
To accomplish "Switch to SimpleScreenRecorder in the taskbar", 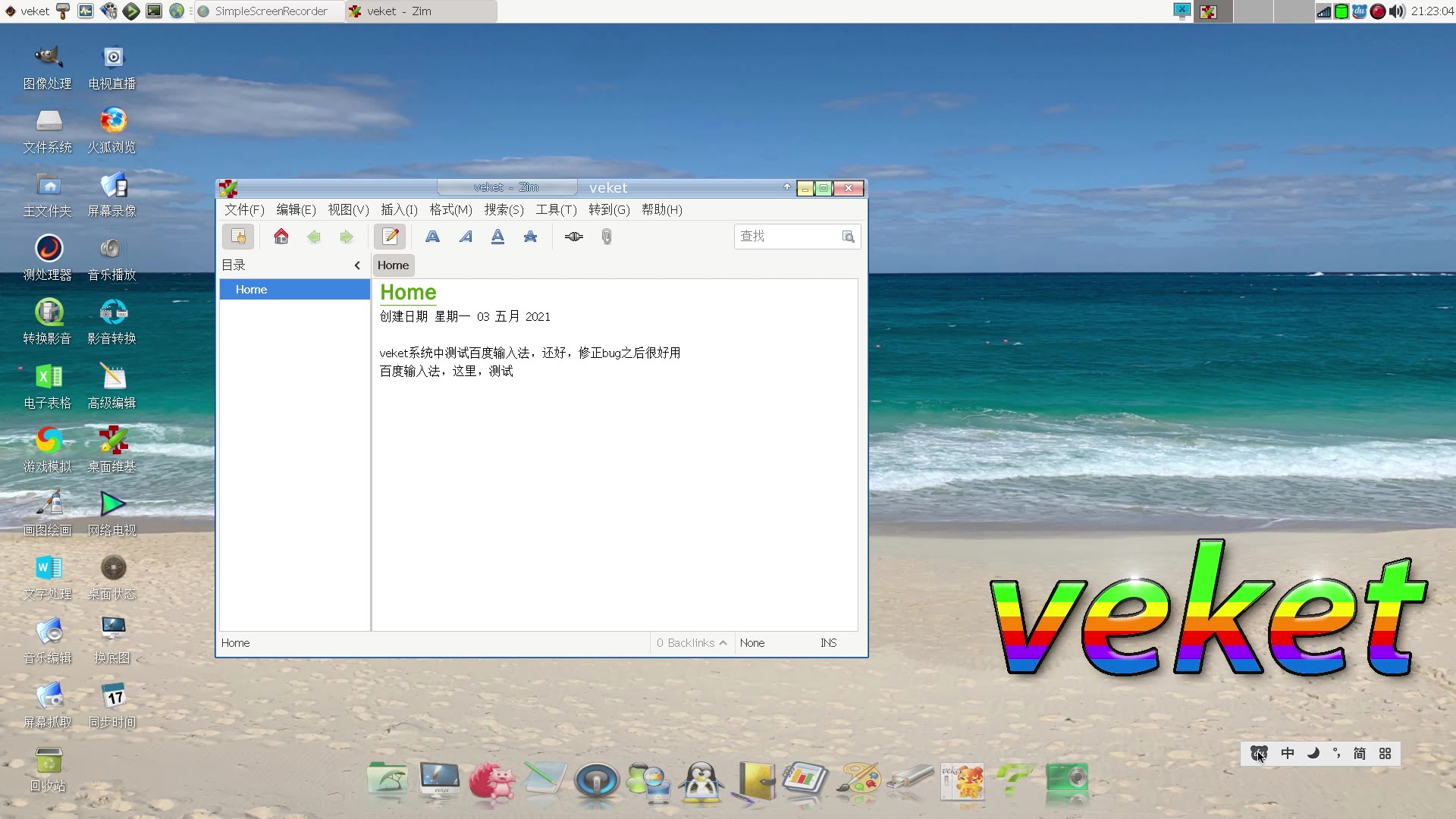I will click(x=270, y=11).
